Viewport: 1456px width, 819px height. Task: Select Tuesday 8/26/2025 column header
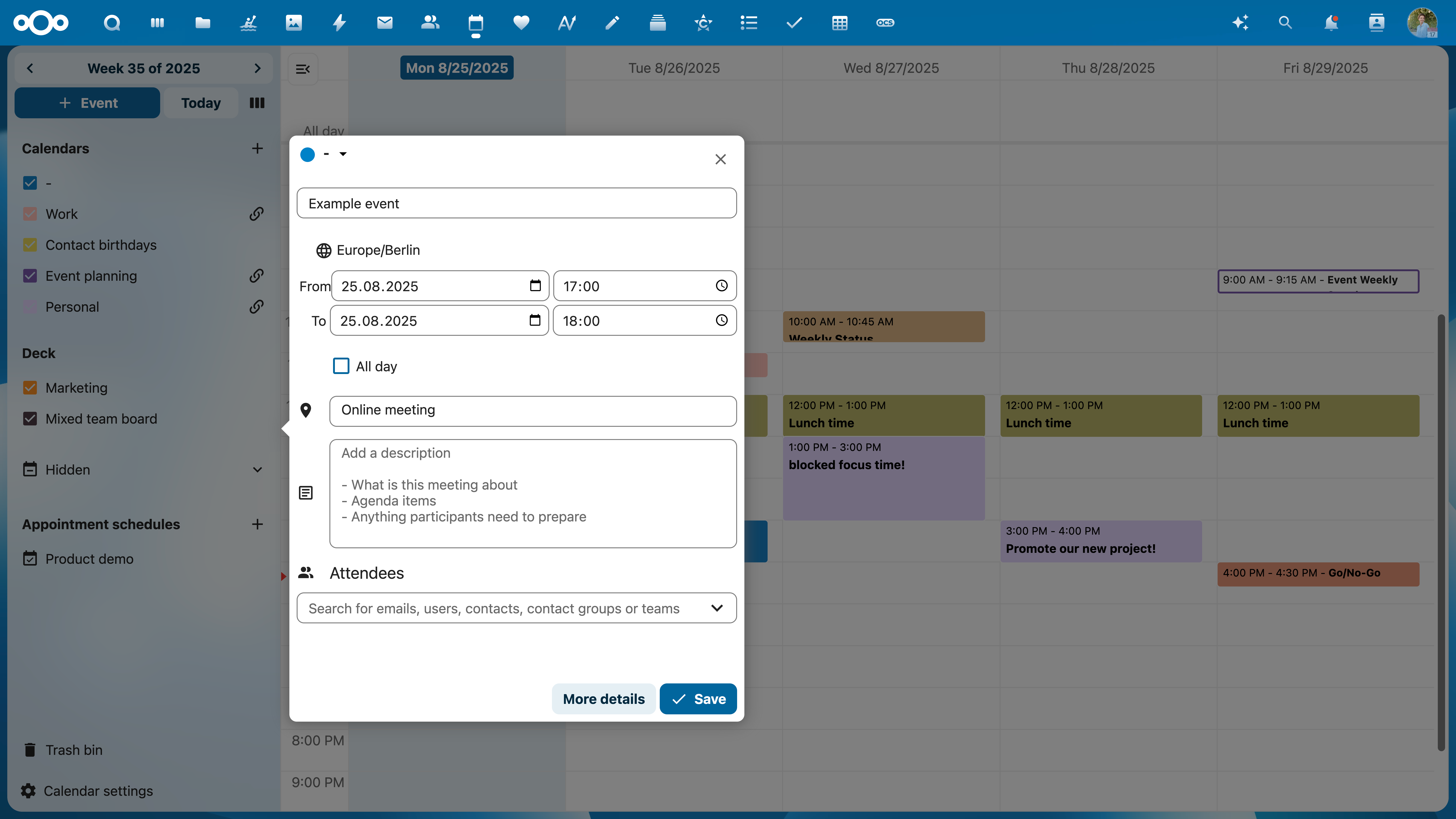point(674,67)
